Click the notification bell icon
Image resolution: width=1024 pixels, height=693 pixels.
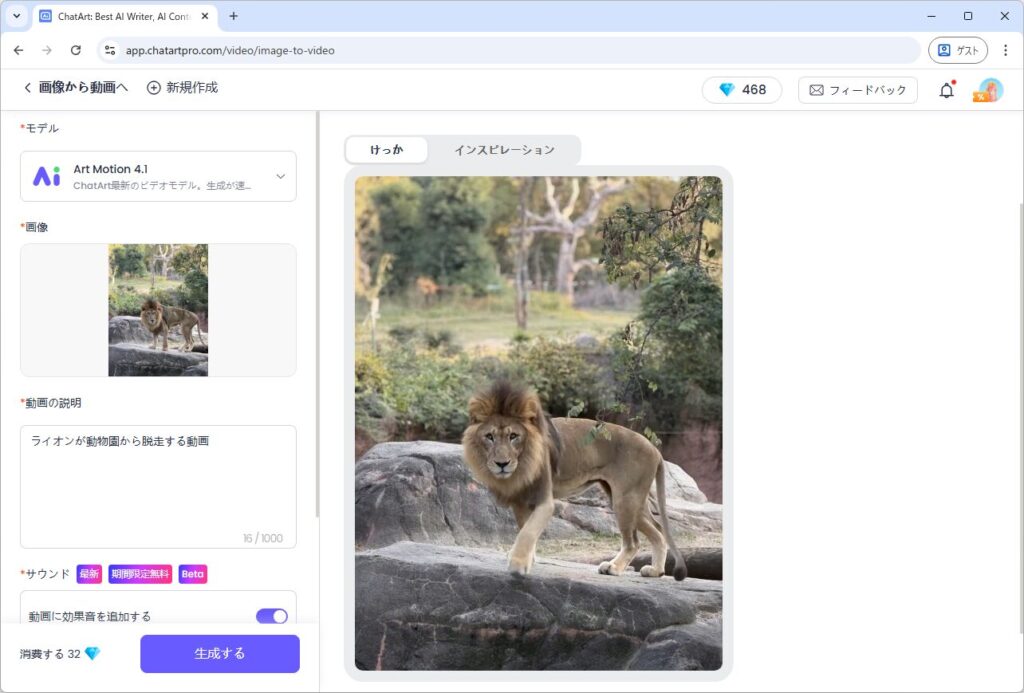946,90
